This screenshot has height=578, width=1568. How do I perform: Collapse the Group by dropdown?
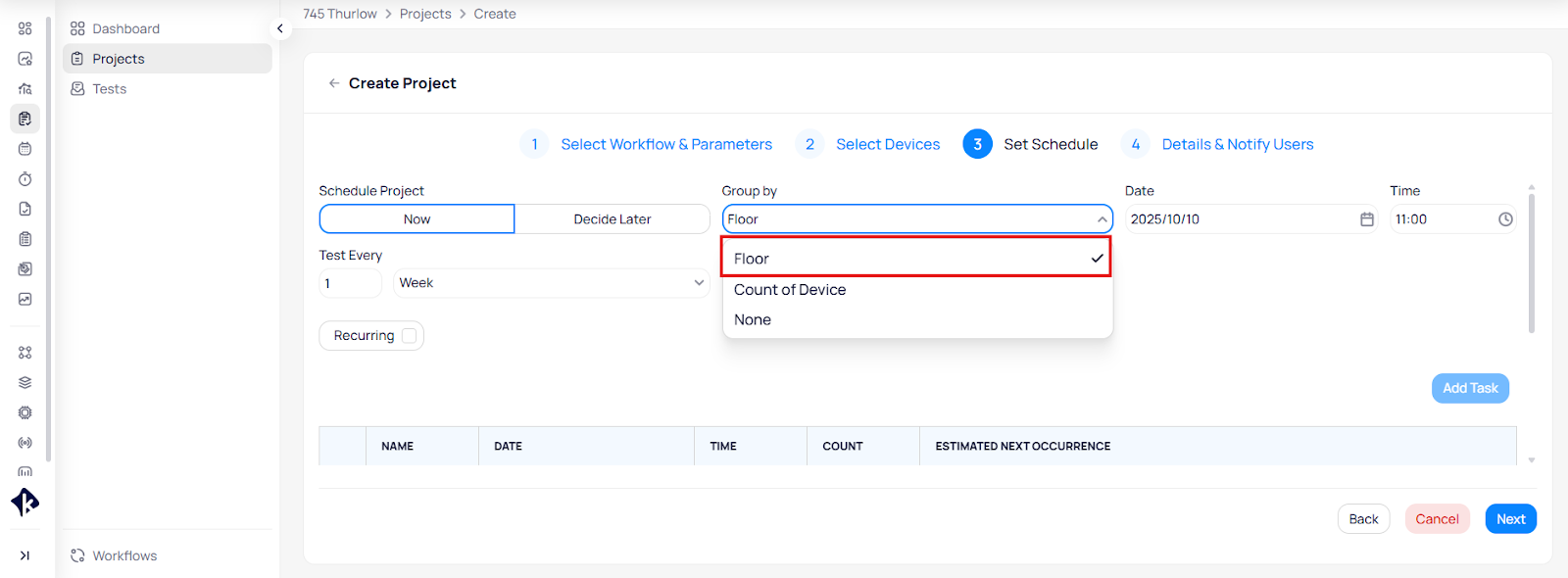point(1102,219)
